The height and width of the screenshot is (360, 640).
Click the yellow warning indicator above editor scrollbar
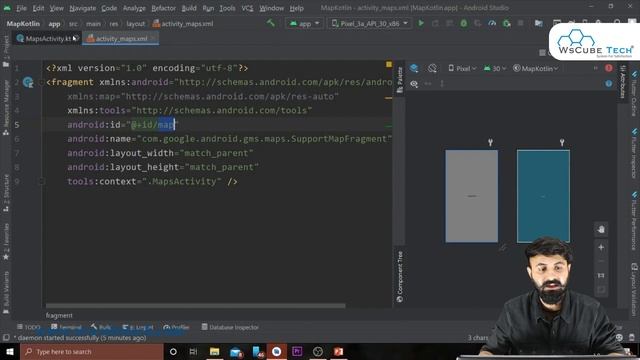point(389,64)
